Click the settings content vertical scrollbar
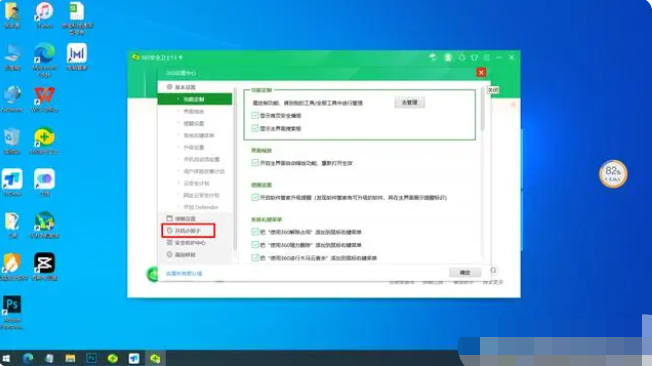652x366 pixels. (482, 108)
